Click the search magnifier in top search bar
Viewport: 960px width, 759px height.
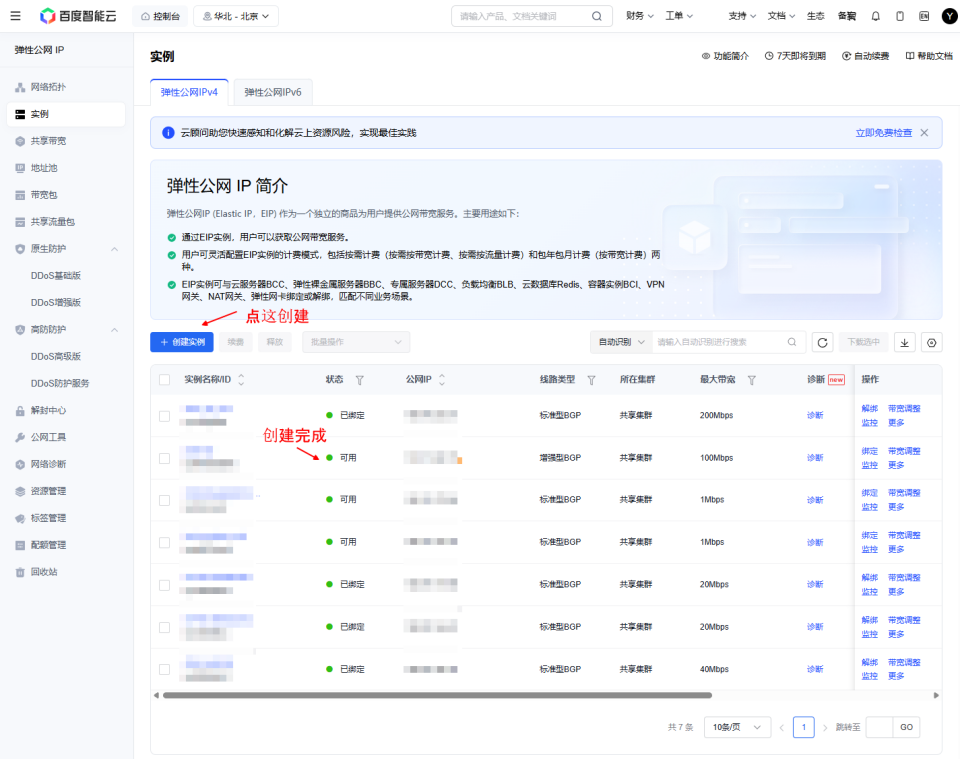click(596, 17)
